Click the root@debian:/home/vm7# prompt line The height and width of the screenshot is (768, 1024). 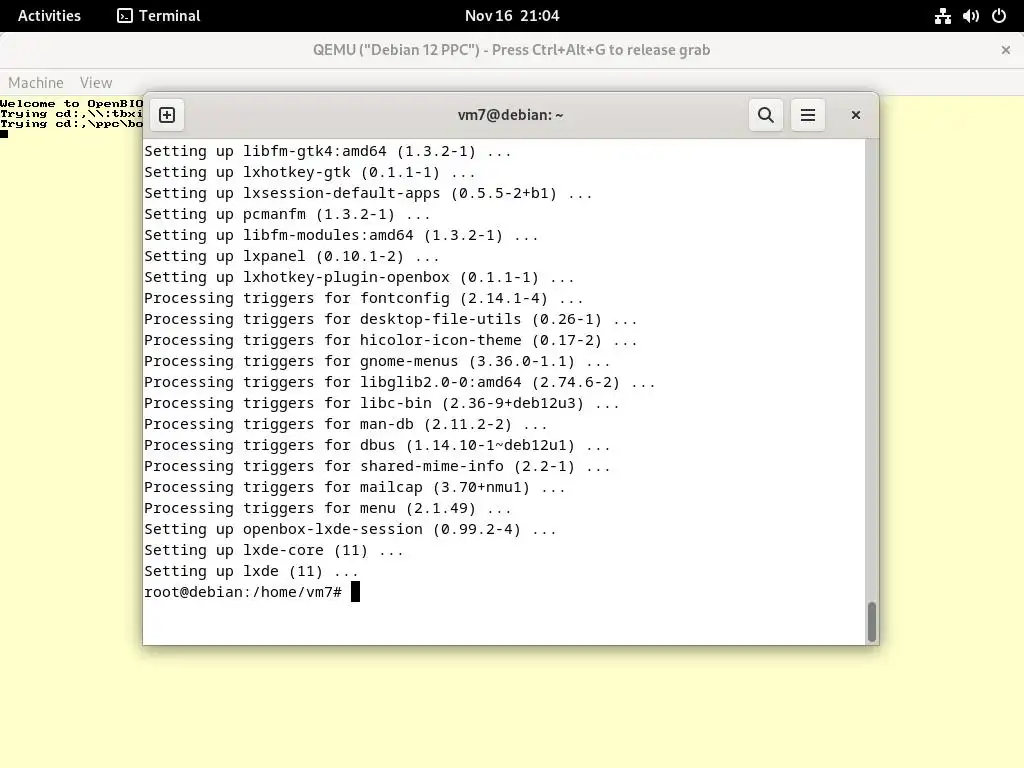point(252,592)
